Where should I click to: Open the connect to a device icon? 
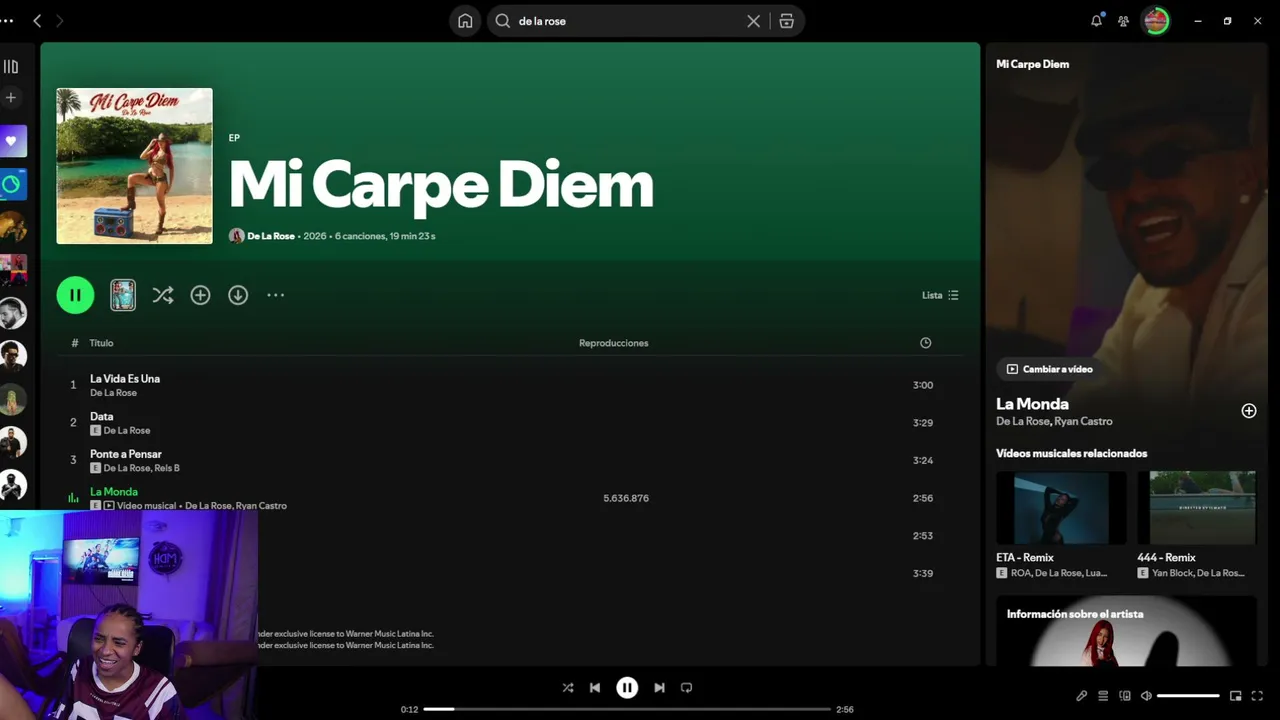(1125, 696)
